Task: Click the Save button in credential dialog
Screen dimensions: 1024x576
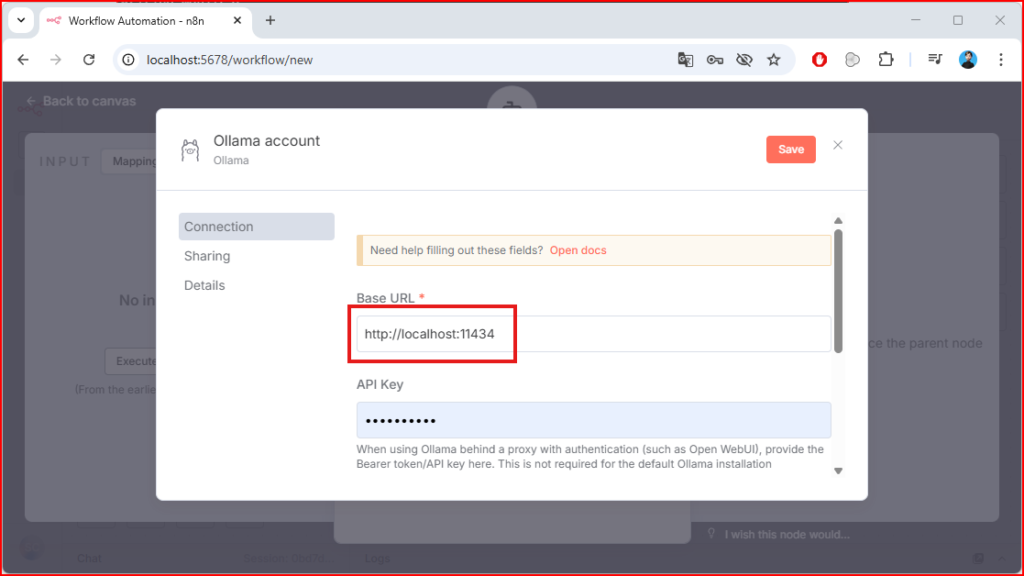Action: click(x=790, y=149)
